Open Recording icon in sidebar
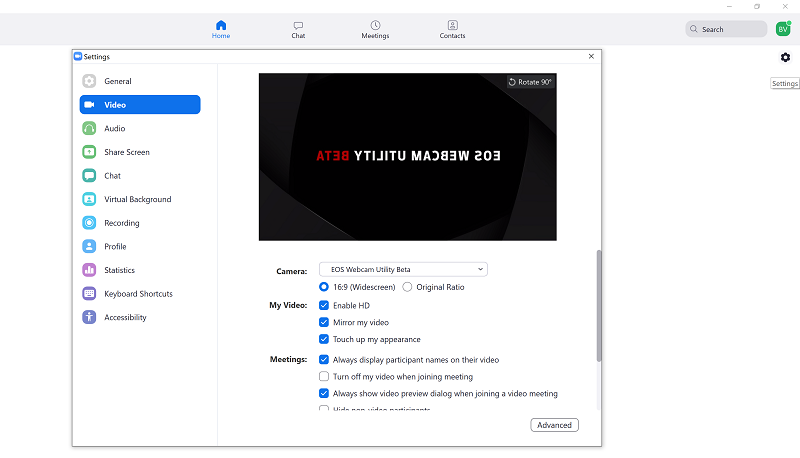800x458 pixels. tap(89, 223)
